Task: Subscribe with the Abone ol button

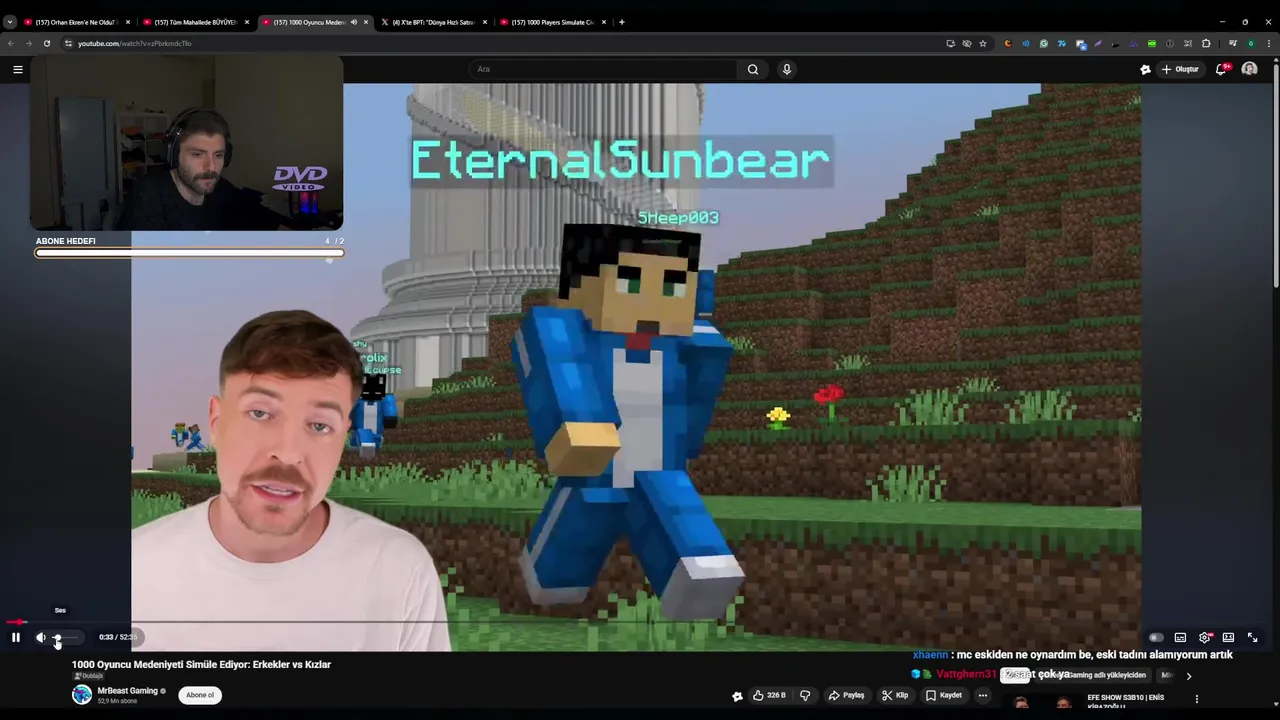Action: point(200,695)
